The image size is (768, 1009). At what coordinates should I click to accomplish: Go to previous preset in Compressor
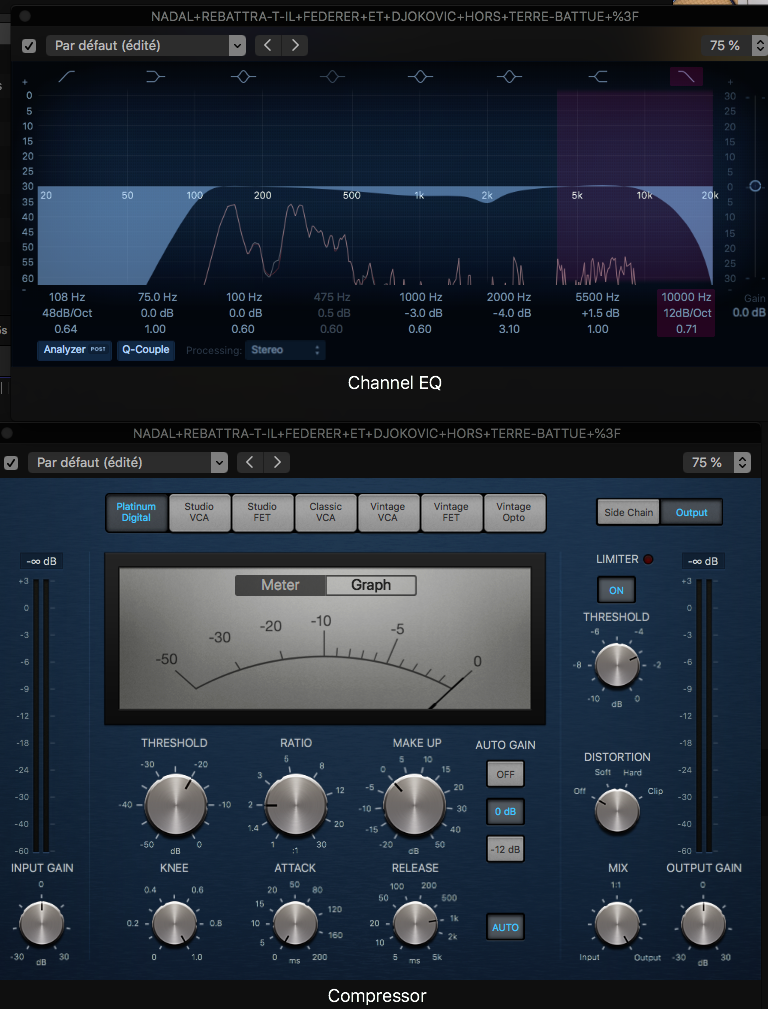pyautogui.click(x=250, y=463)
